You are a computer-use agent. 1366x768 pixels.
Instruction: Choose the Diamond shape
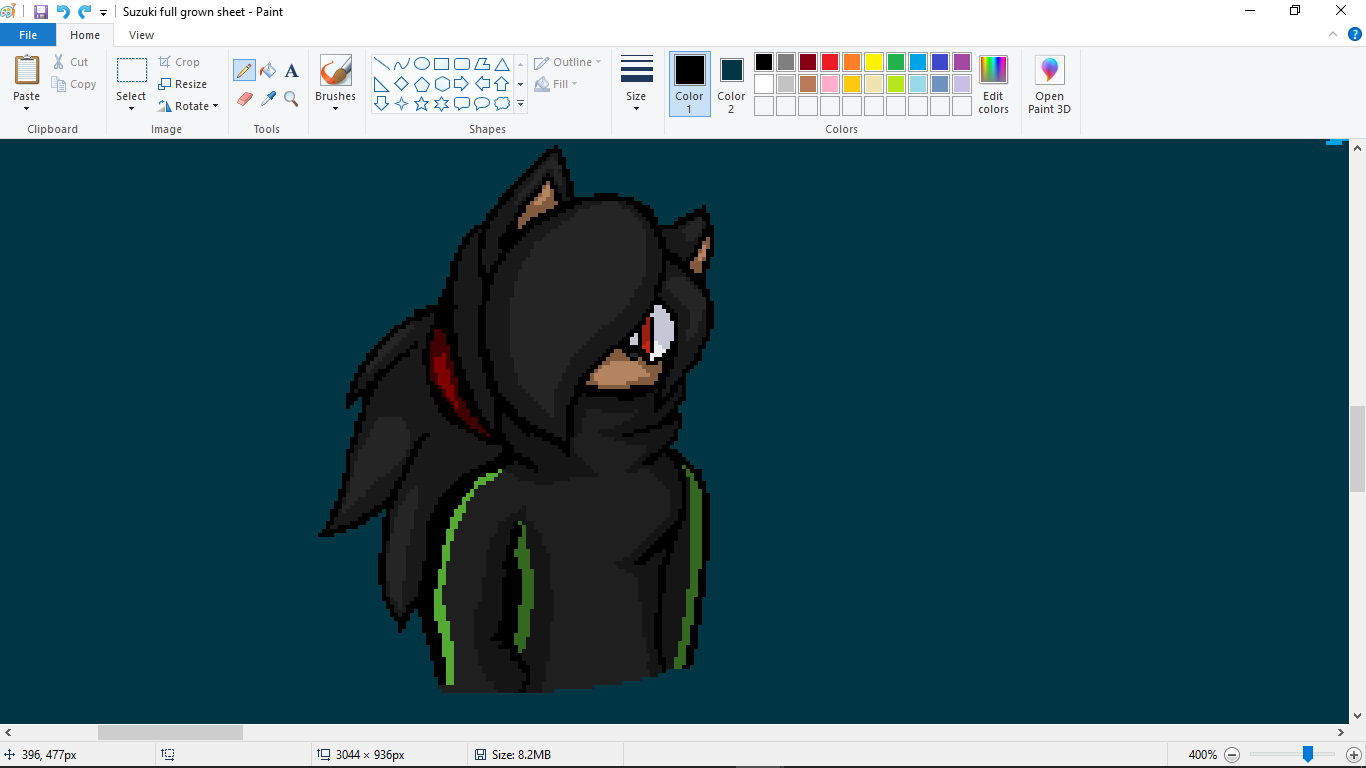click(x=401, y=84)
